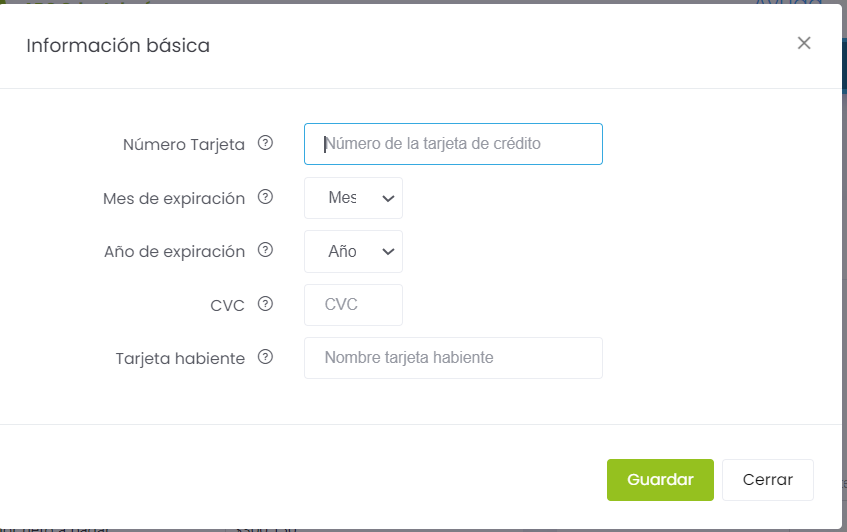Viewport: 847px width, 532px height.
Task: Click into the CVC input box
Action: [x=353, y=305]
